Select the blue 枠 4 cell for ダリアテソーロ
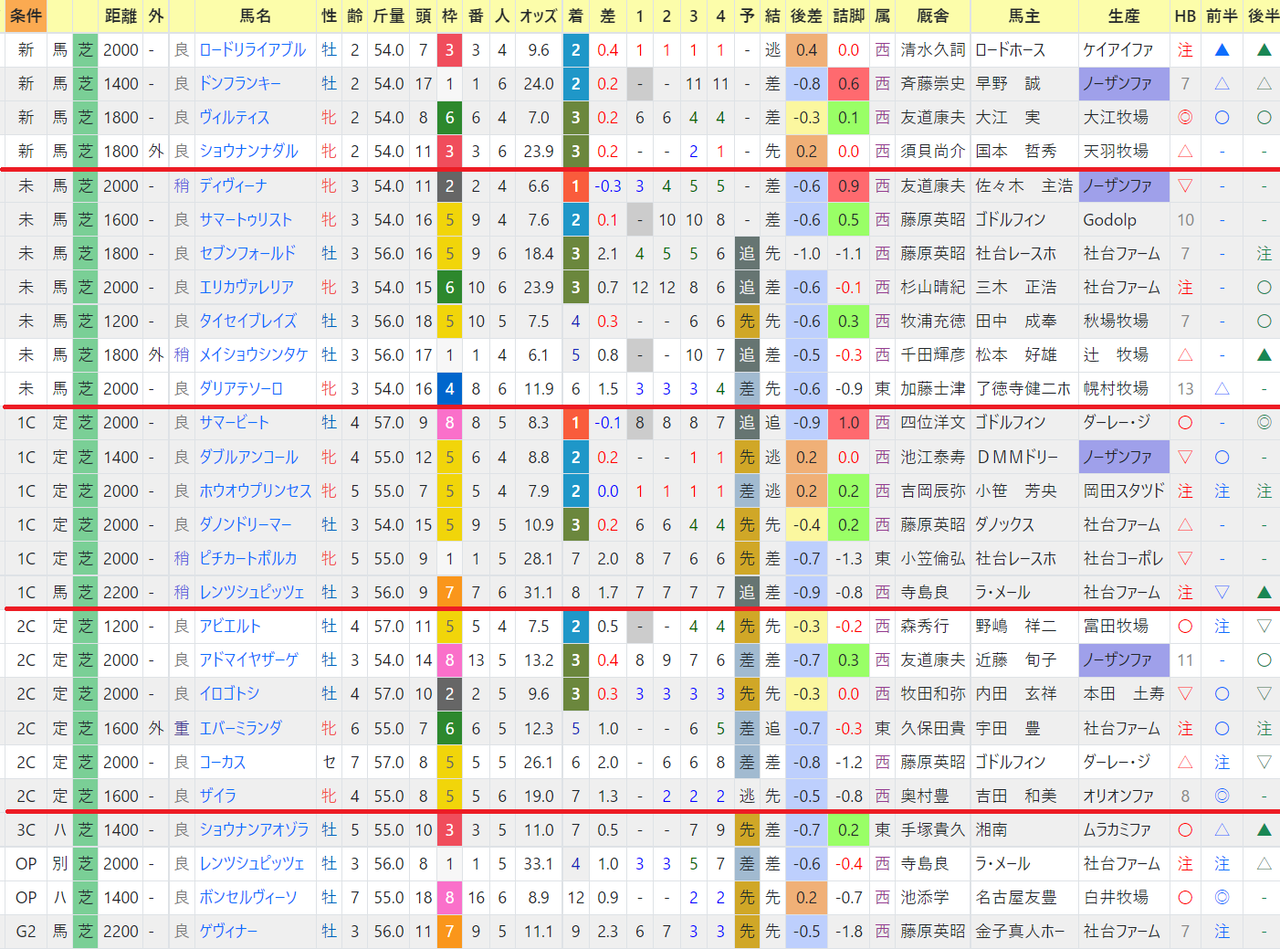The height and width of the screenshot is (949, 1280). coord(449,389)
